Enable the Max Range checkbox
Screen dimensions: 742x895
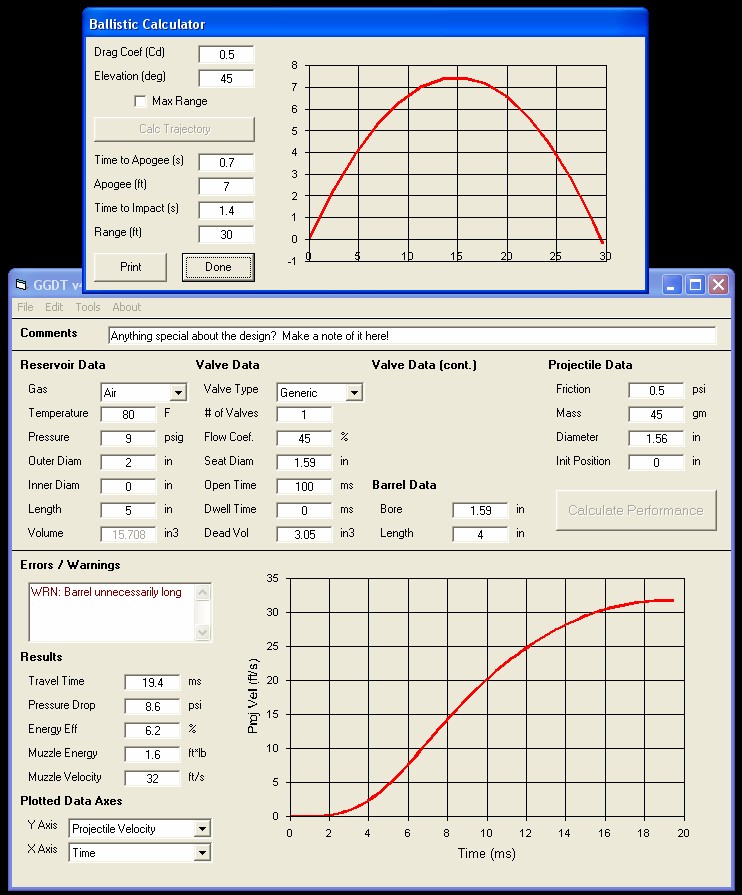(141, 101)
